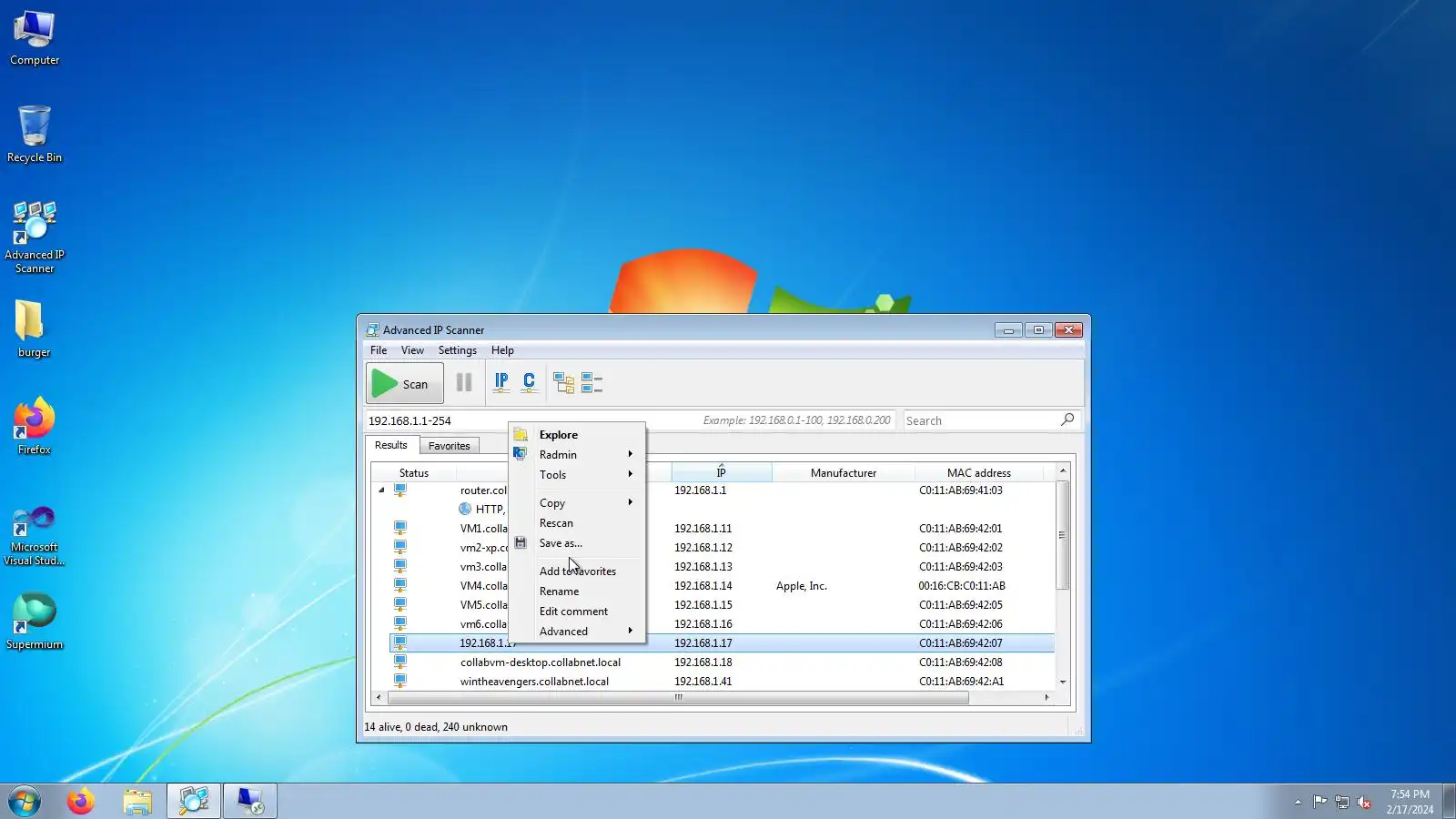Viewport: 1456px width, 819px height.
Task: Collapse the router row tree arrow
Action: pos(381,490)
